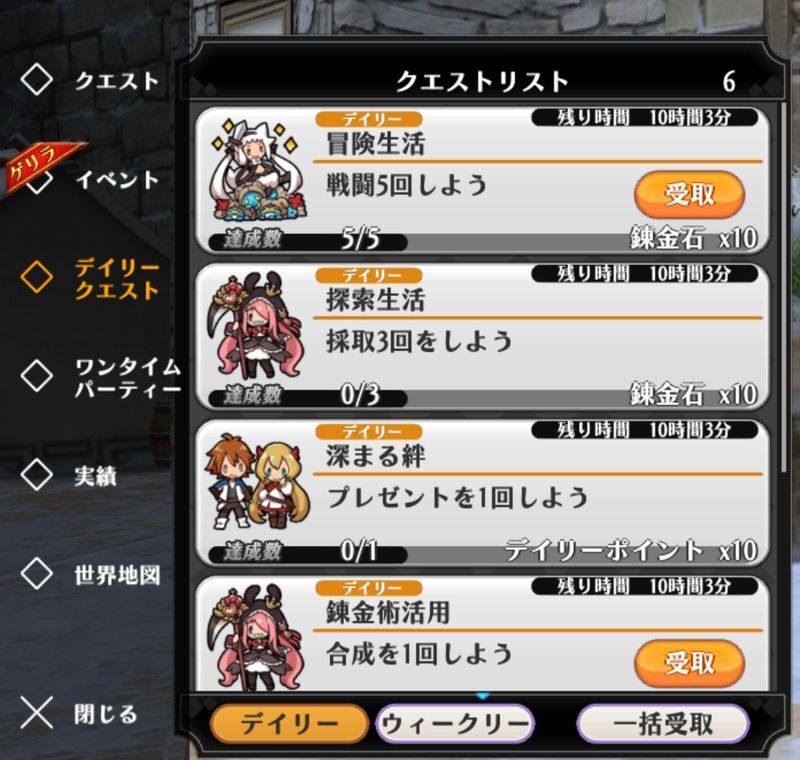Click the diamond icon beside 実績

coord(37,474)
